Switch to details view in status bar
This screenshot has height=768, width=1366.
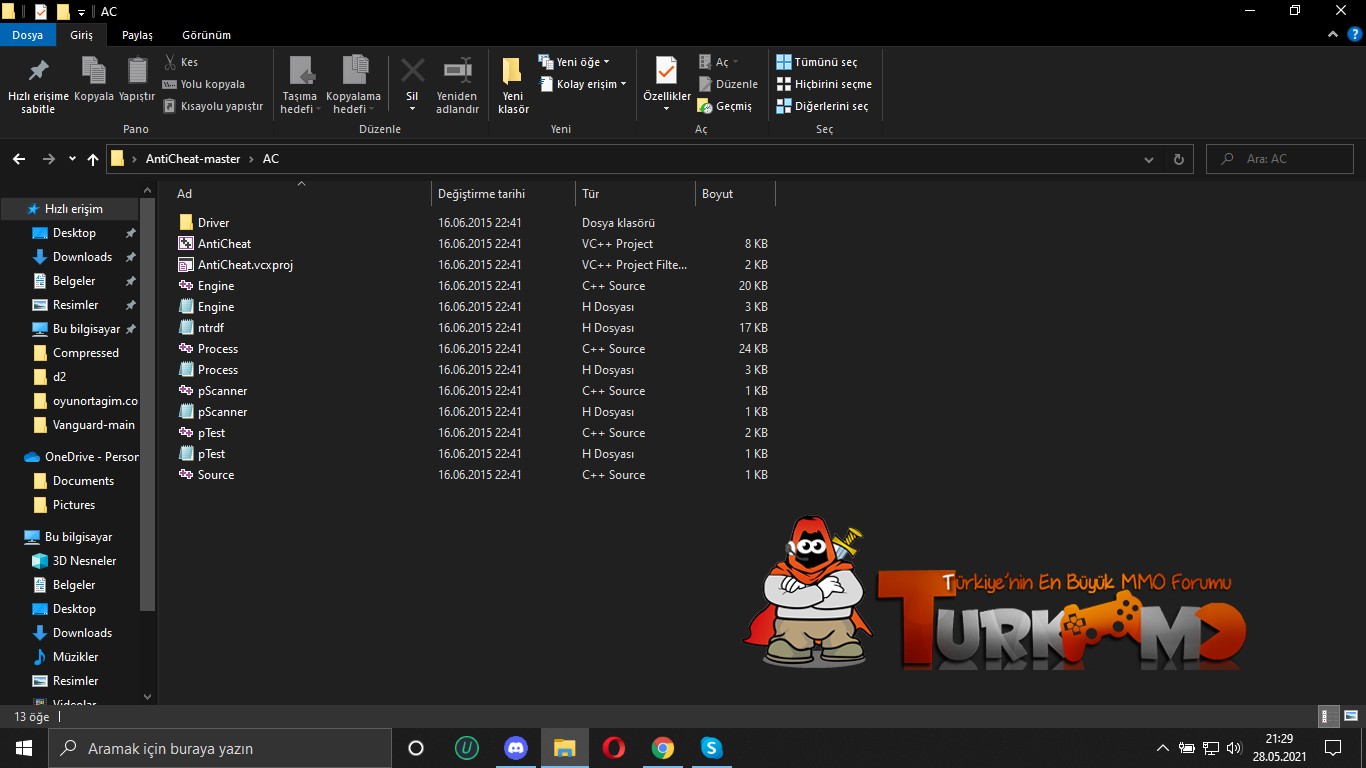(1328, 716)
